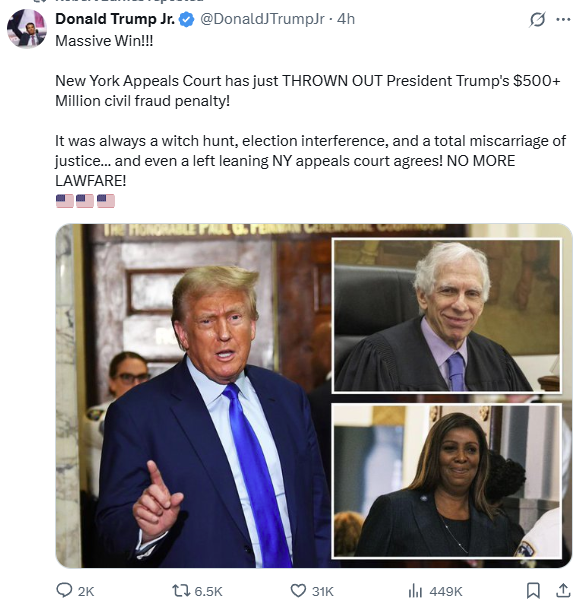Like the post with heart icon
The height and width of the screenshot is (610, 586).
click(x=298, y=591)
